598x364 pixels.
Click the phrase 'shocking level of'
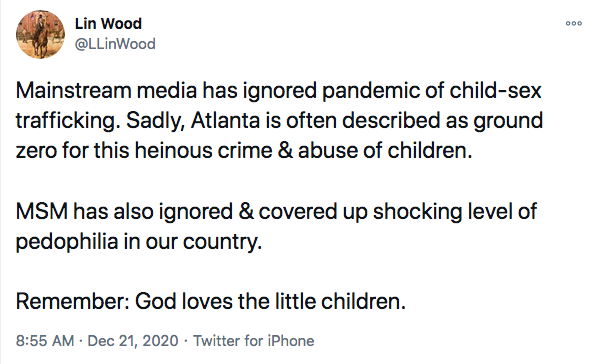click(x=455, y=212)
